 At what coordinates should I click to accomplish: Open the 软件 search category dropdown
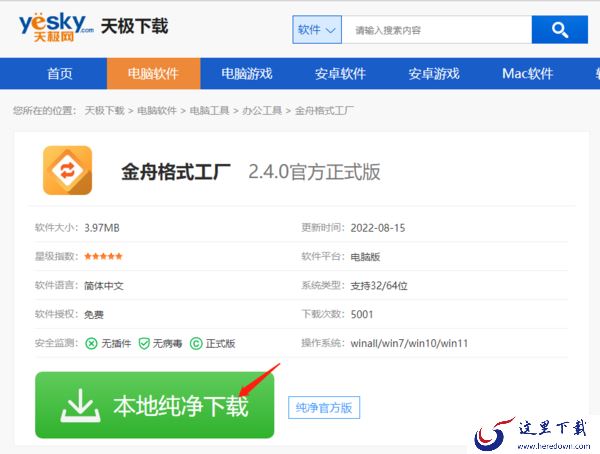click(317, 29)
